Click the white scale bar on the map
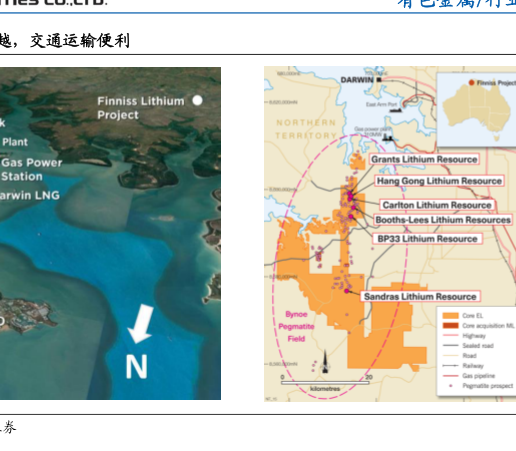This screenshot has height=451, width=516. pos(325,383)
